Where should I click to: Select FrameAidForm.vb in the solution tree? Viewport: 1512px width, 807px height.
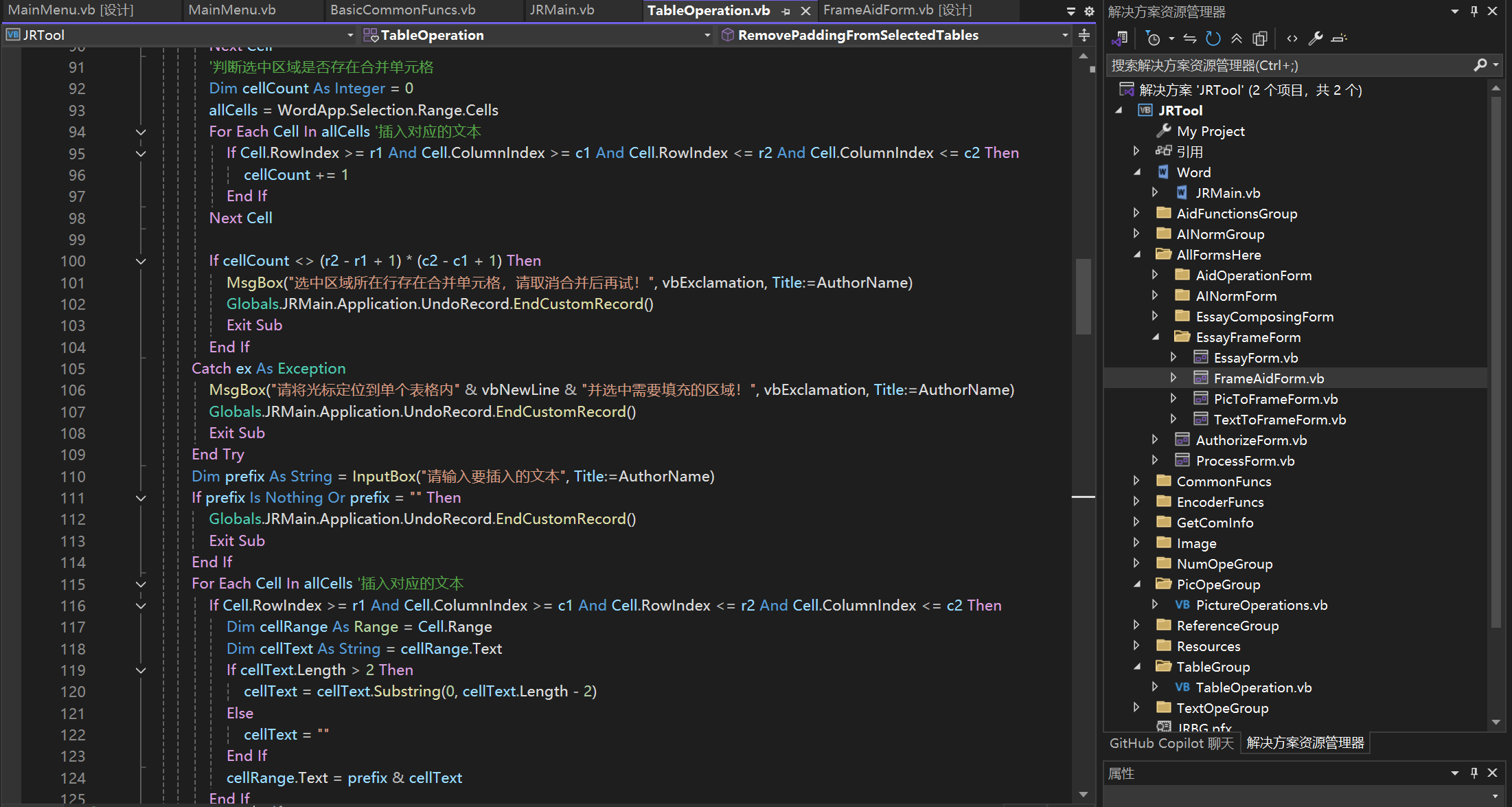click(1268, 378)
